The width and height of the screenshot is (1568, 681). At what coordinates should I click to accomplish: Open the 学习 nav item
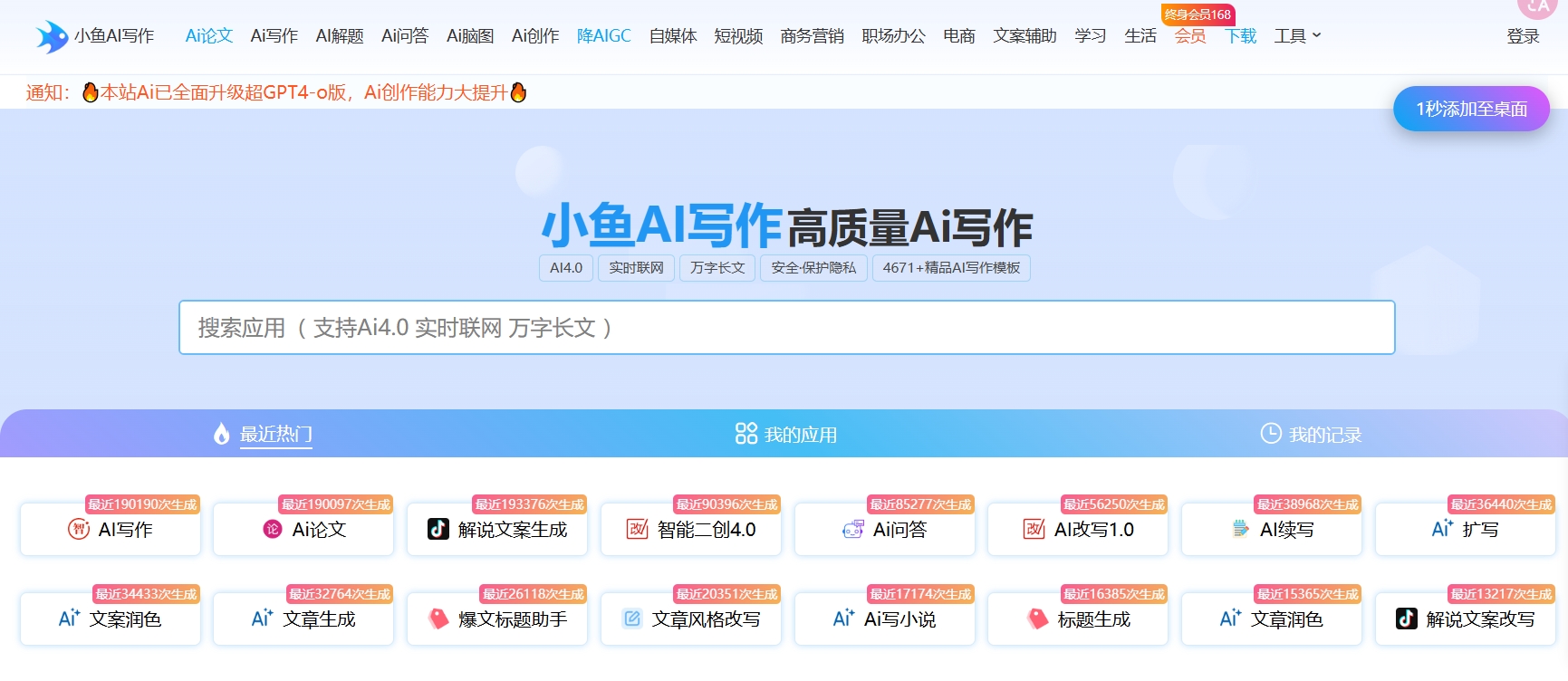(1091, 36)
